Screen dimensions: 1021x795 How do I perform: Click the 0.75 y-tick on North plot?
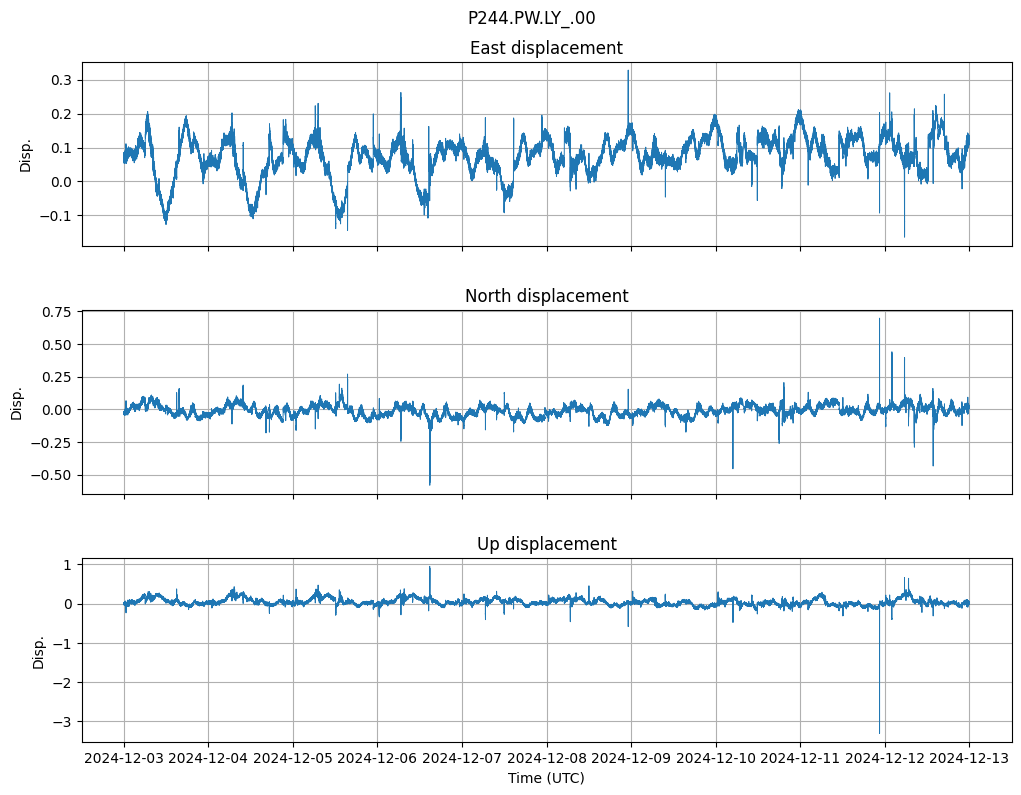(58, 312)
